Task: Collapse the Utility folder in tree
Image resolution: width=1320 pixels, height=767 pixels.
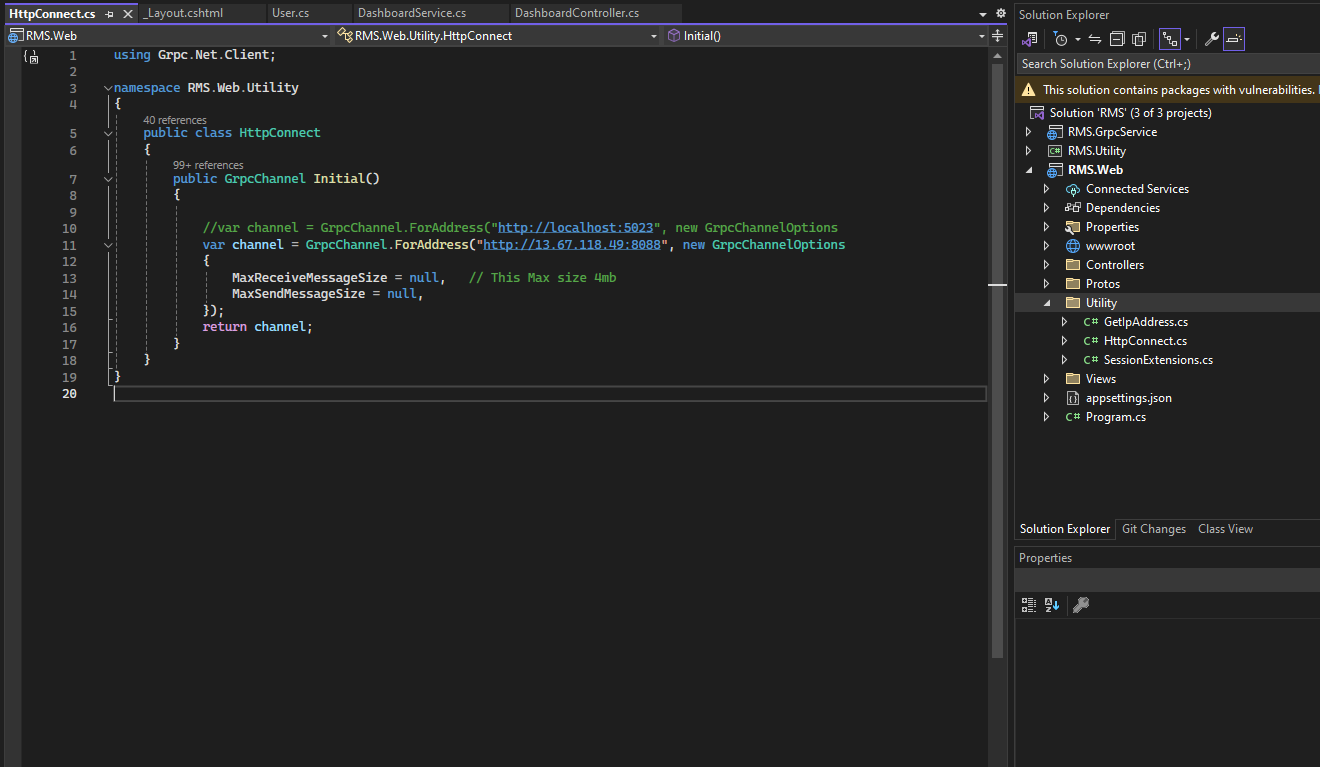Action: tap(1047, 303)
